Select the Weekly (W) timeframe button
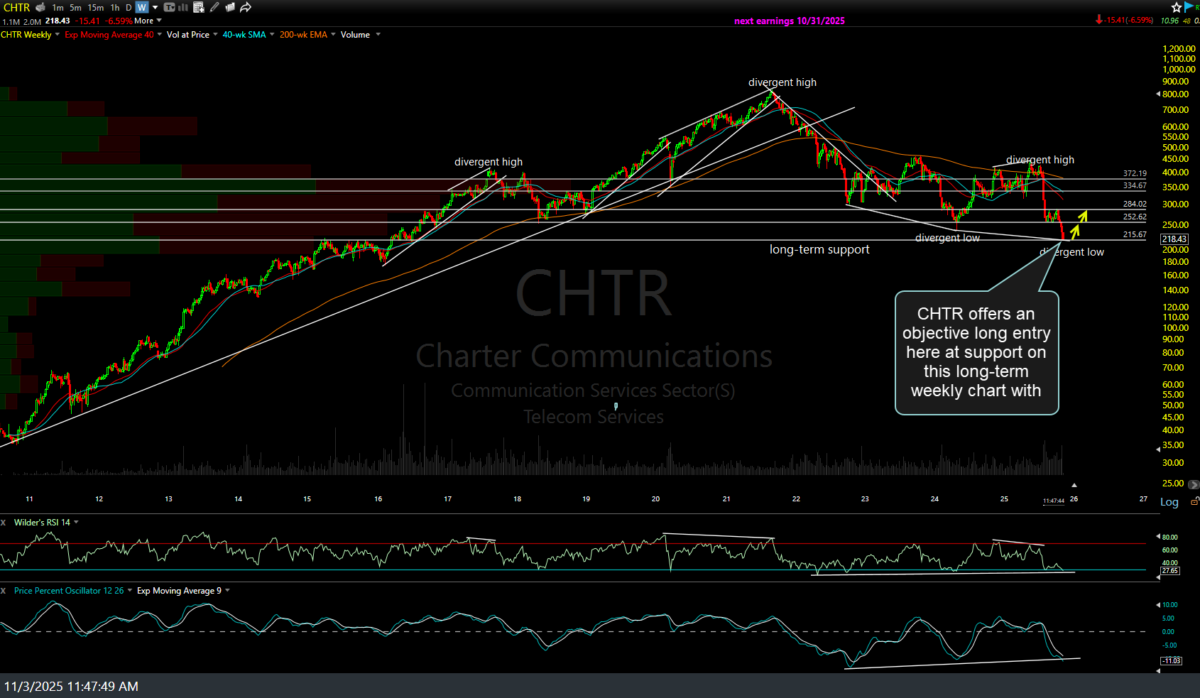Screen dimensions: 1200x698 pyautogui.click(x=142, y=7)
